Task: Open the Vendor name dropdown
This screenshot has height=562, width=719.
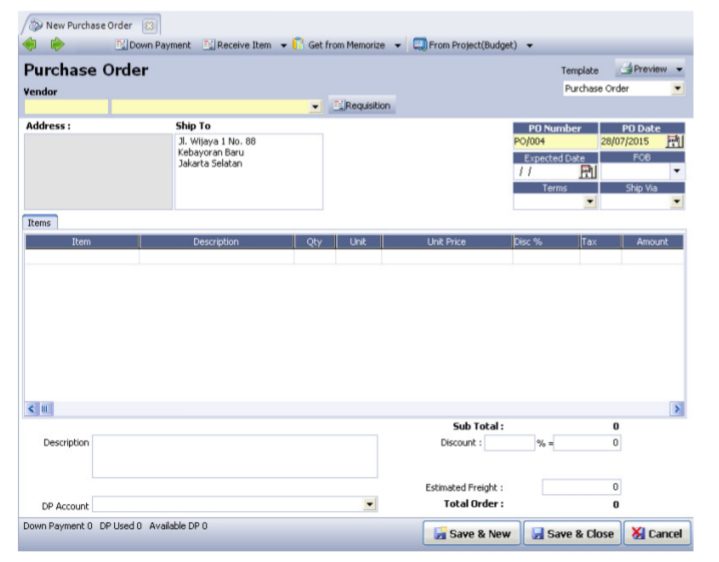Action: coord(315,107)
